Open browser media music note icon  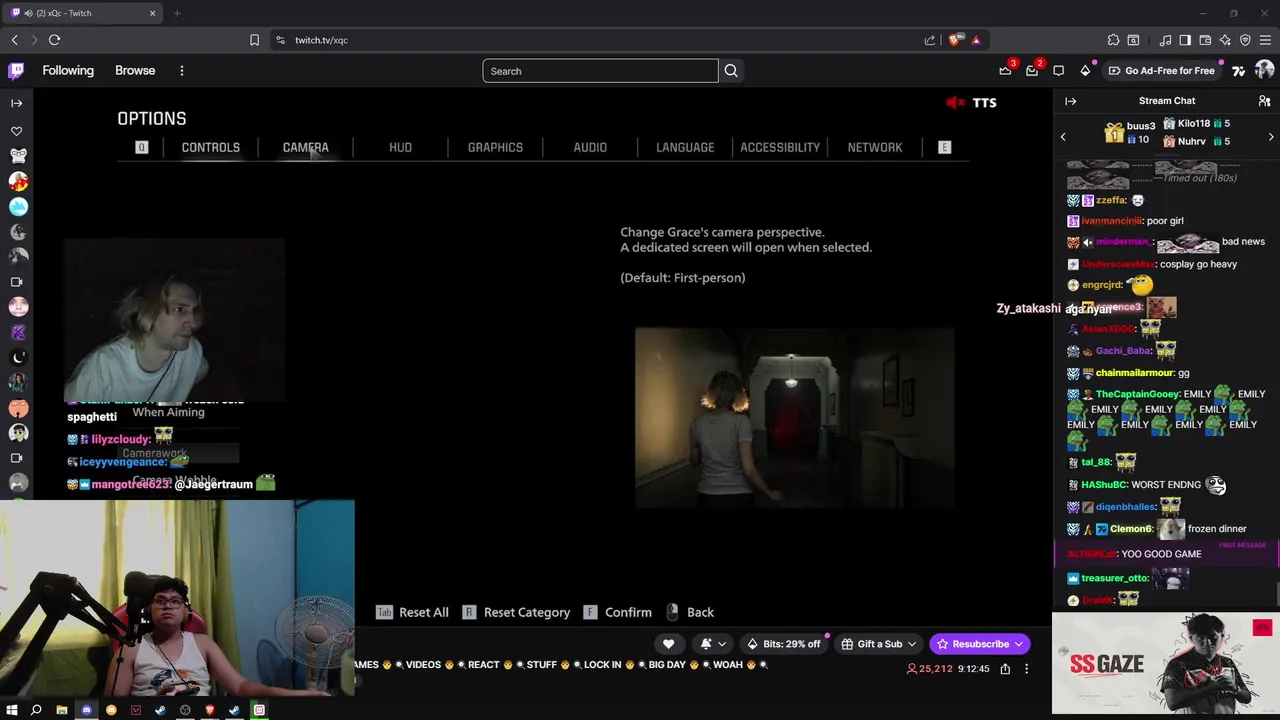1165,40
